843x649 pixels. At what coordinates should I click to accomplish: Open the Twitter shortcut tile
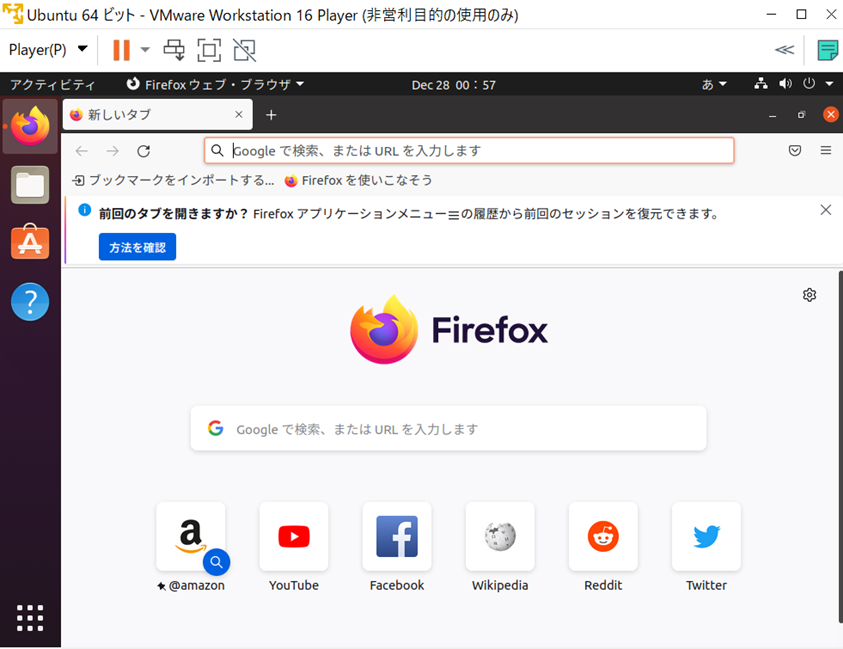(x=706, y=547)
